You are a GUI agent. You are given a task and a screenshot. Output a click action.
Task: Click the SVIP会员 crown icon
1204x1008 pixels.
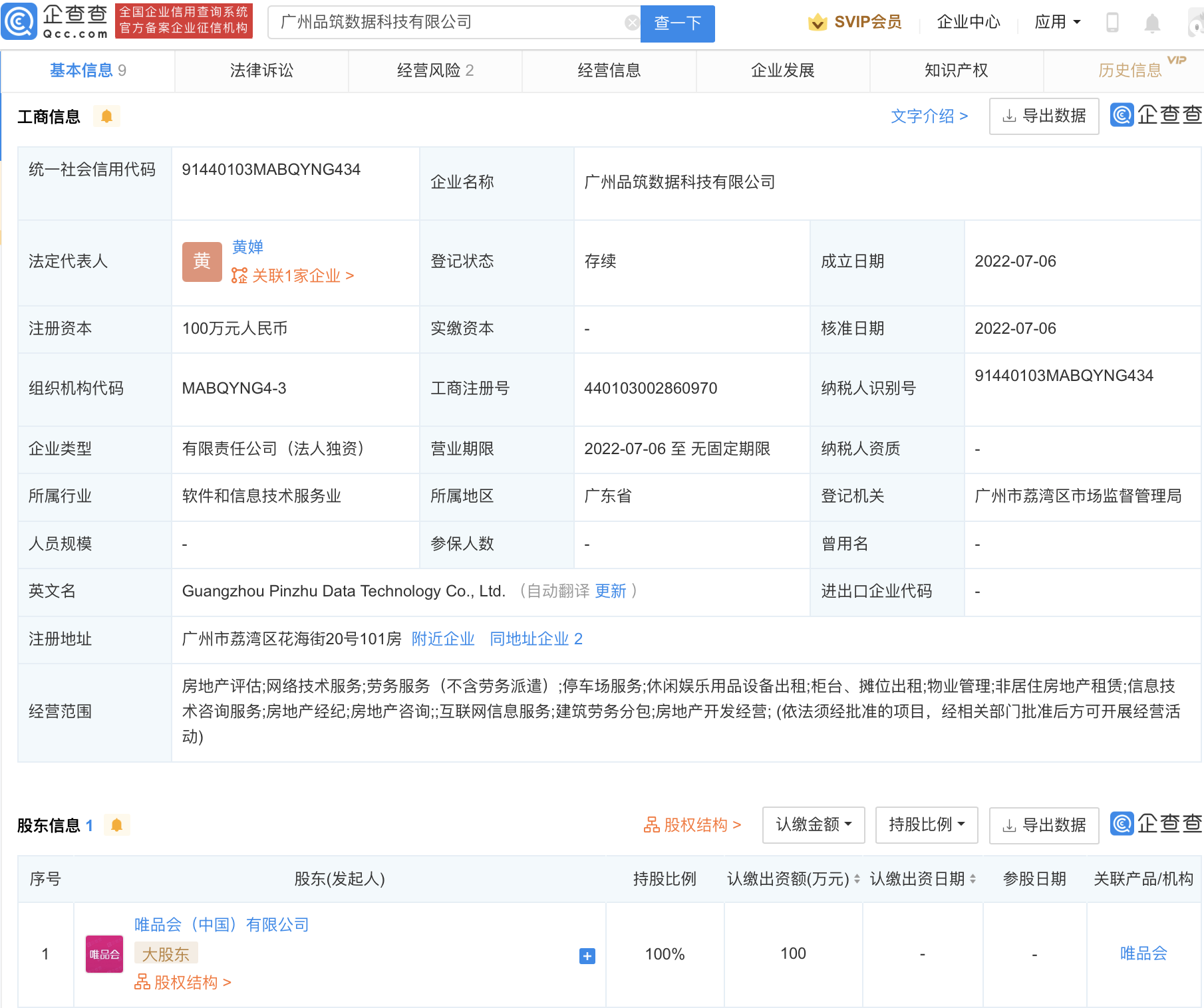coord(816,22)
